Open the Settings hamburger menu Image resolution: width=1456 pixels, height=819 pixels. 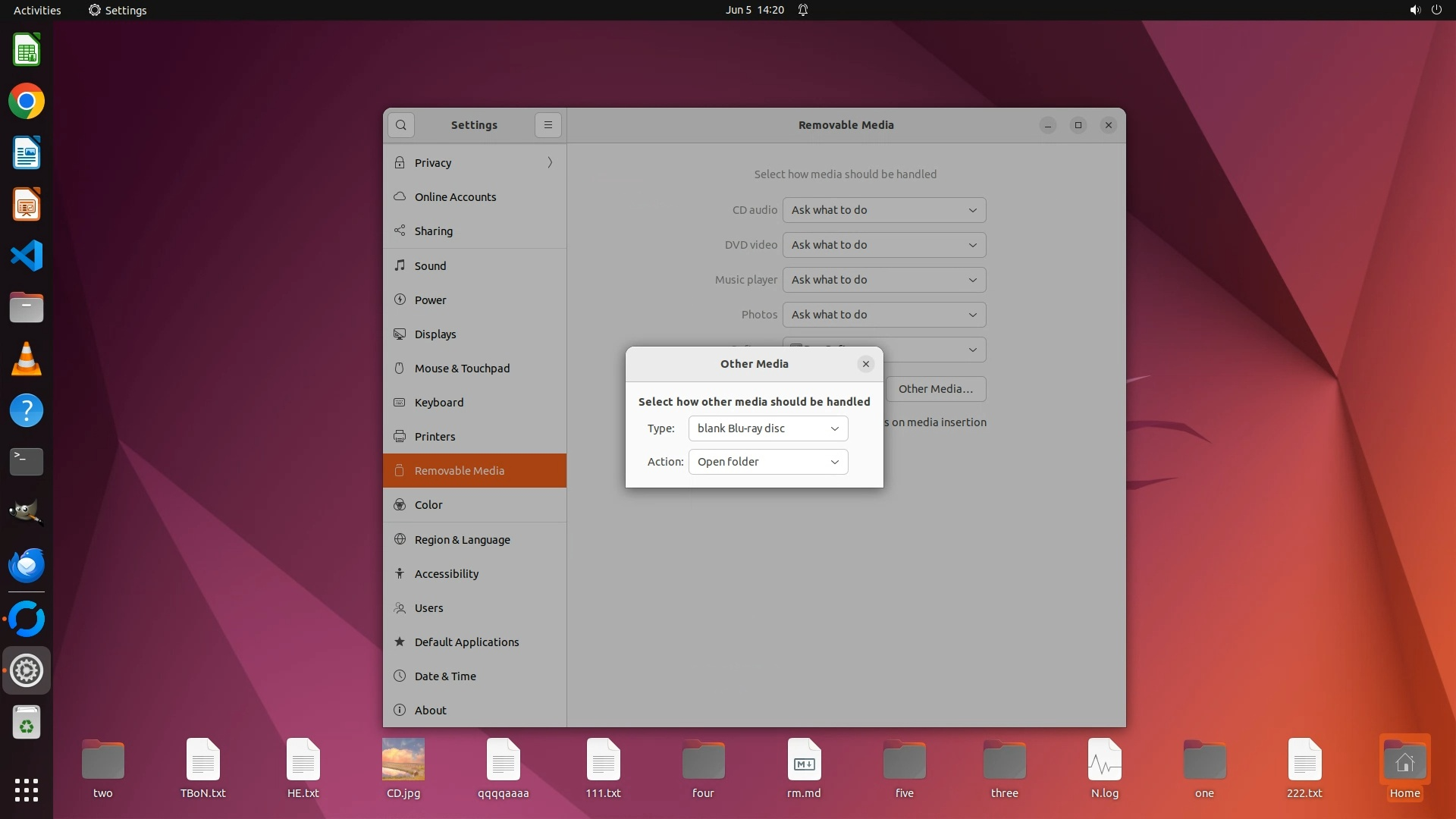[548, 125]
